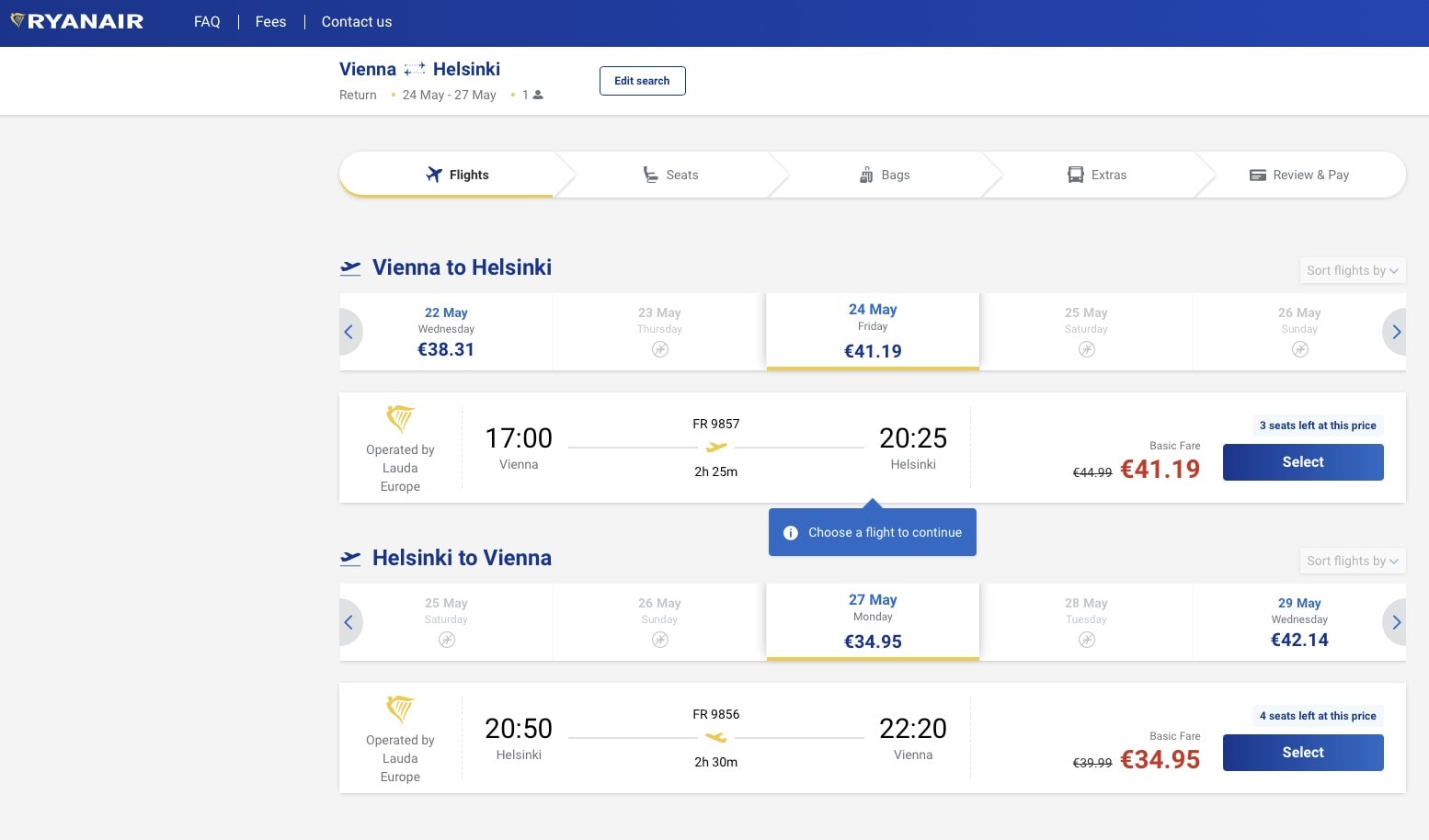Open the Fees page link
The height and width of the screenshot is (840, 1429).
[x=270, y=22]
